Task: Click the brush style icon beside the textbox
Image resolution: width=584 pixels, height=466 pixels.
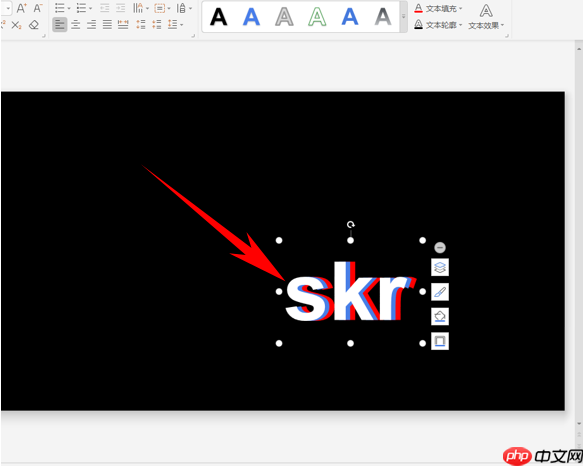Action: coord(440,292)
